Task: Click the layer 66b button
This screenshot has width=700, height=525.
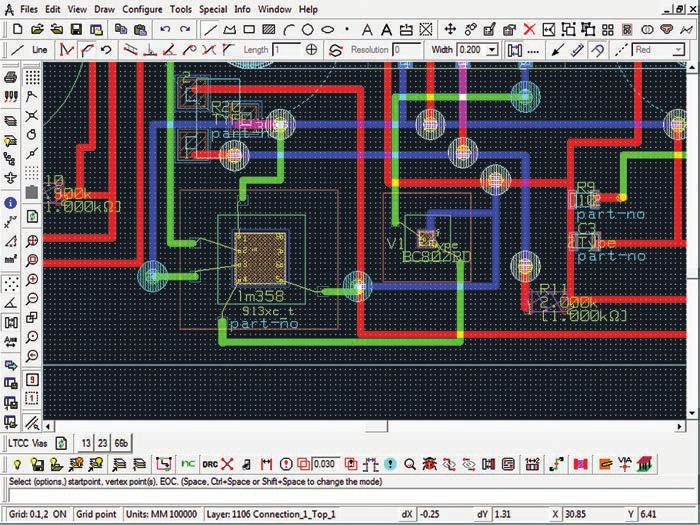Action: tap(121, 443)
